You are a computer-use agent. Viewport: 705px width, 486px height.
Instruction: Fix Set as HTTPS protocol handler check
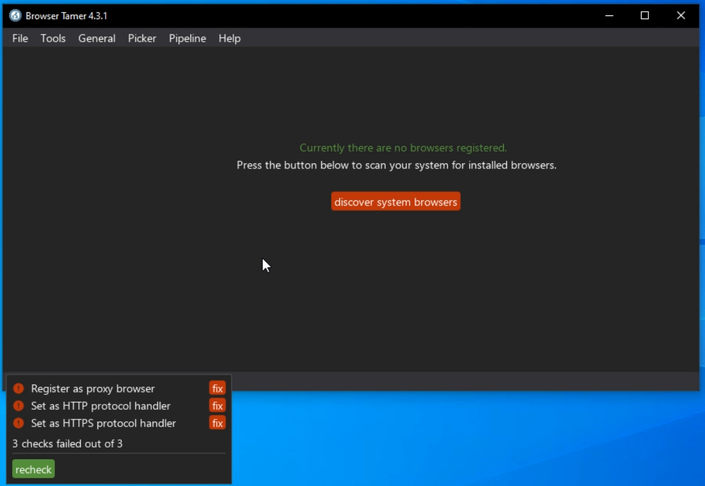pyautogui.click(x=217, y=423)
